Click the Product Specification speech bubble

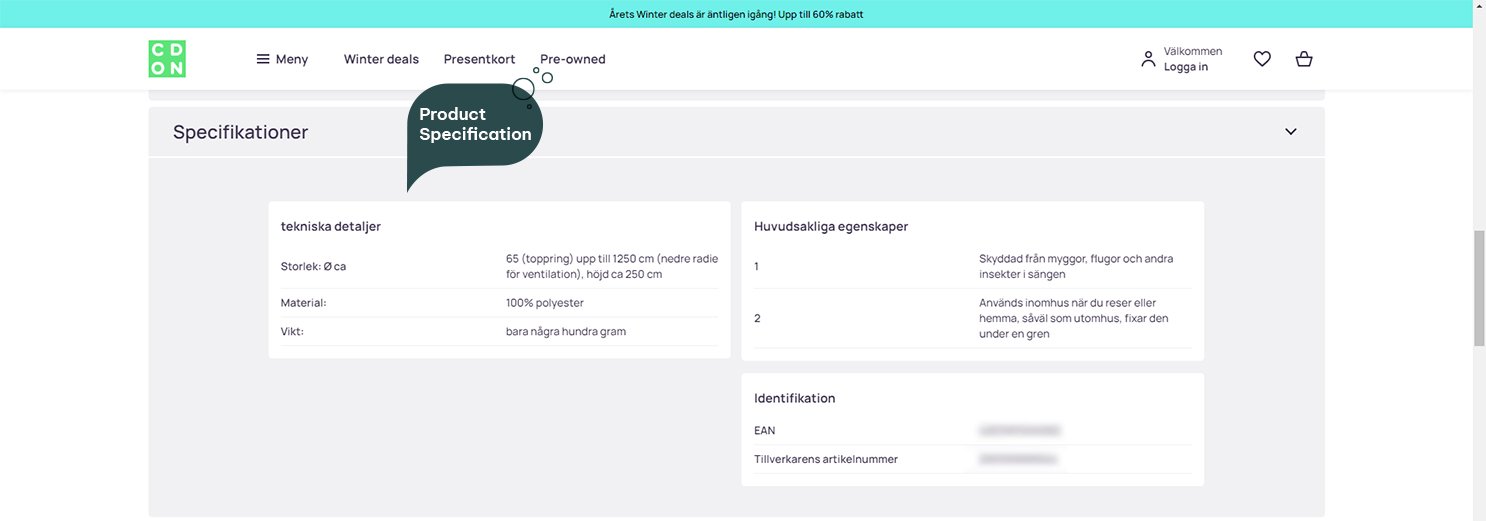[x=475, y=125]
